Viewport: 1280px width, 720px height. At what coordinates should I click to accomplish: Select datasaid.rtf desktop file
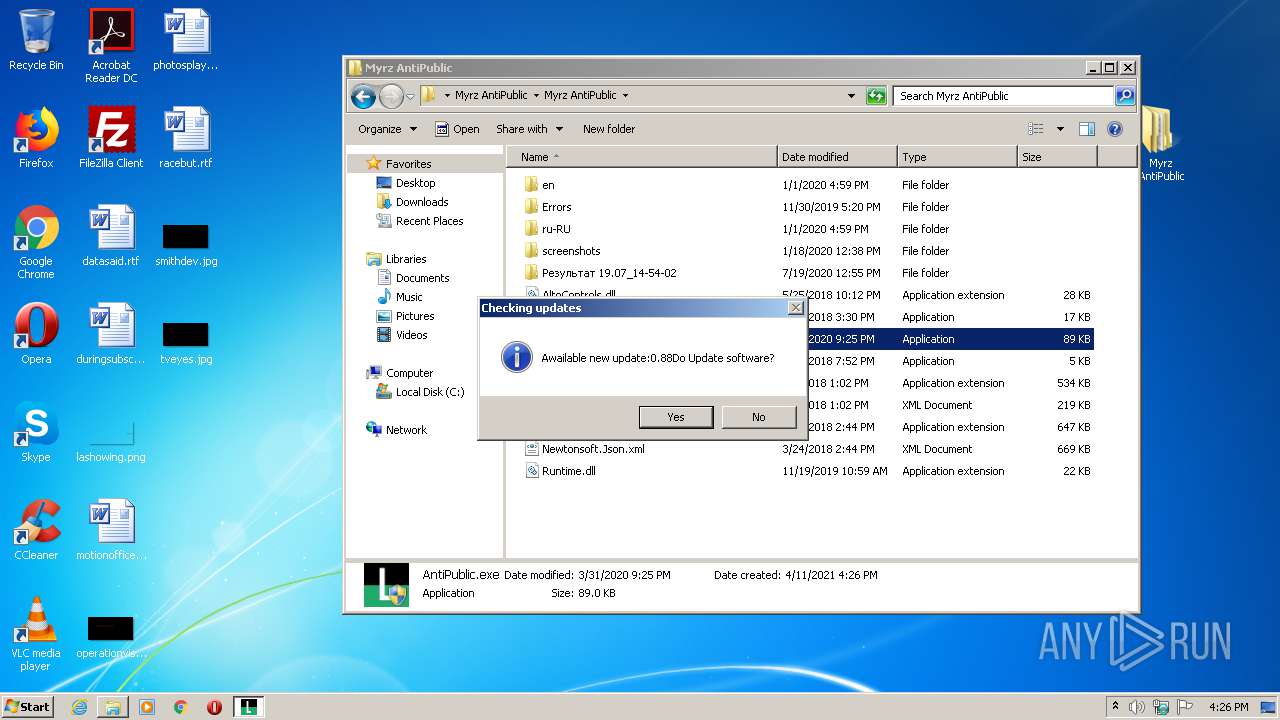coord(111,236)
